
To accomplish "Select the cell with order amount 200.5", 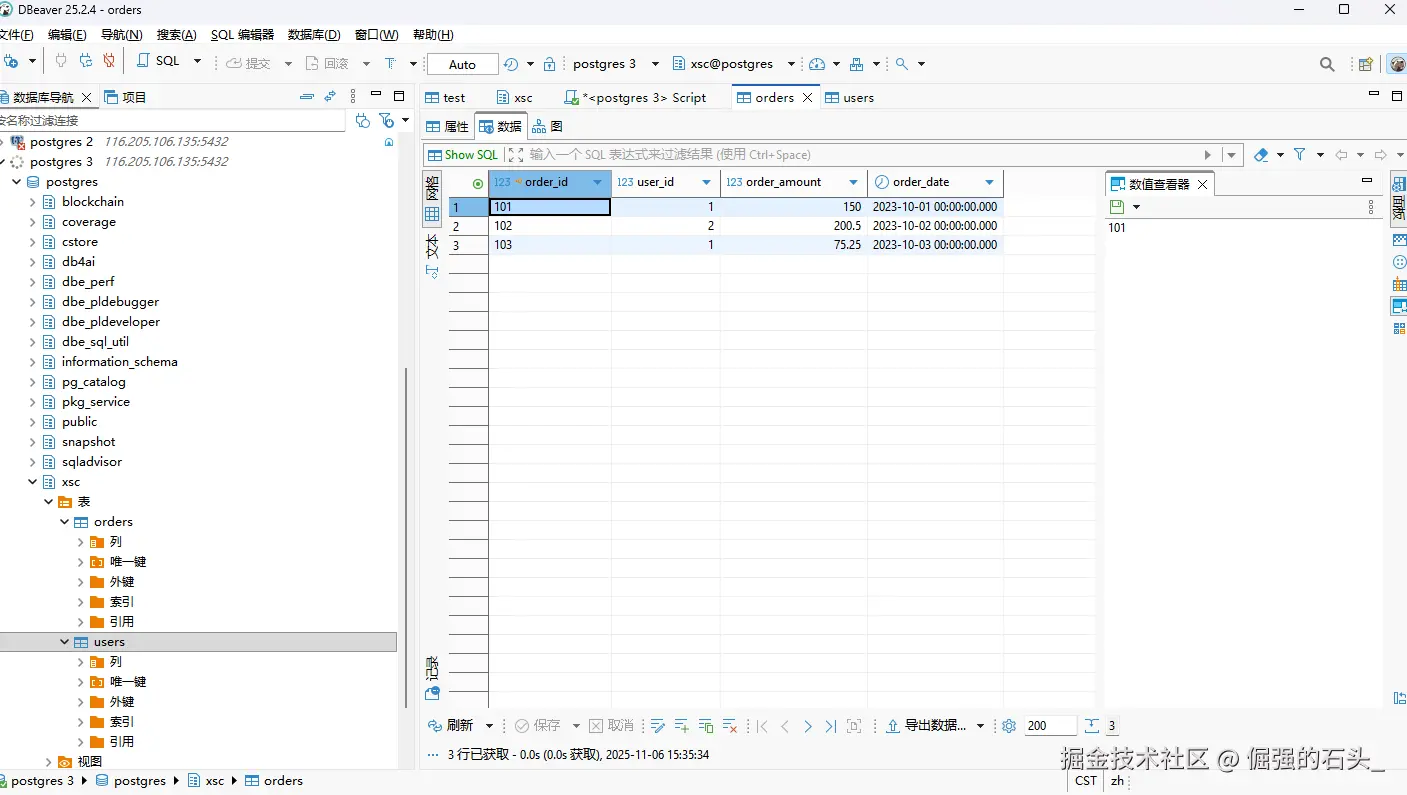I will [x=792, y=226].
